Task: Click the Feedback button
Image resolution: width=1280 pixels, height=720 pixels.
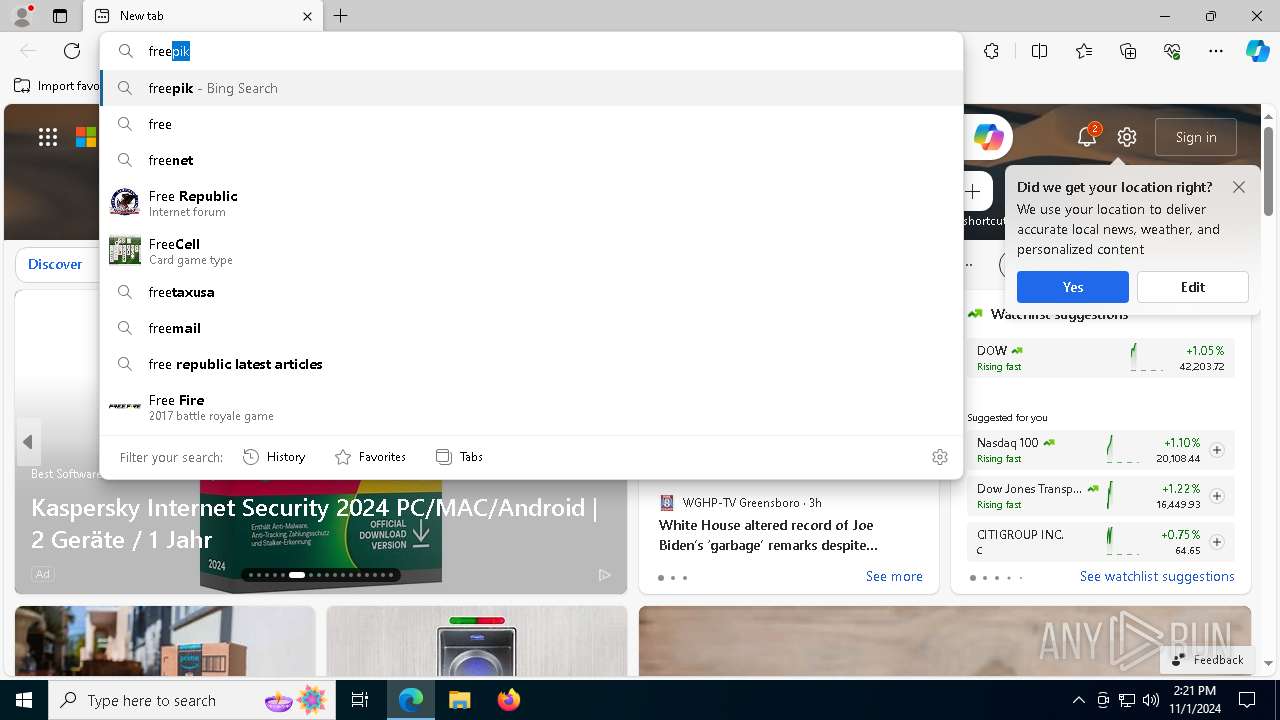Action: pyautogui.click(x=1207, y=660)
